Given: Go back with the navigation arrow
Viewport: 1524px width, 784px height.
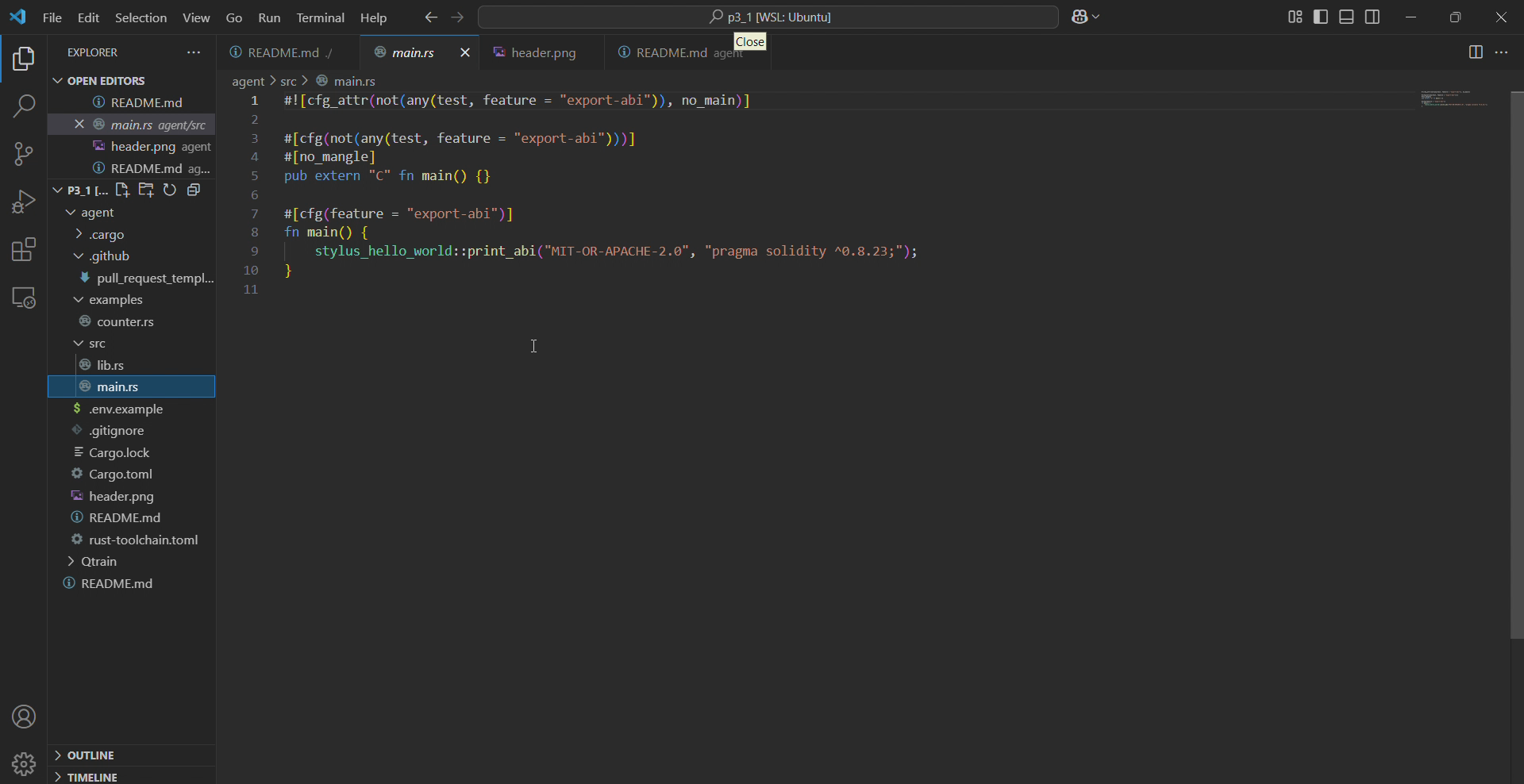Looking at the screenshot, I should coord(431,17).
